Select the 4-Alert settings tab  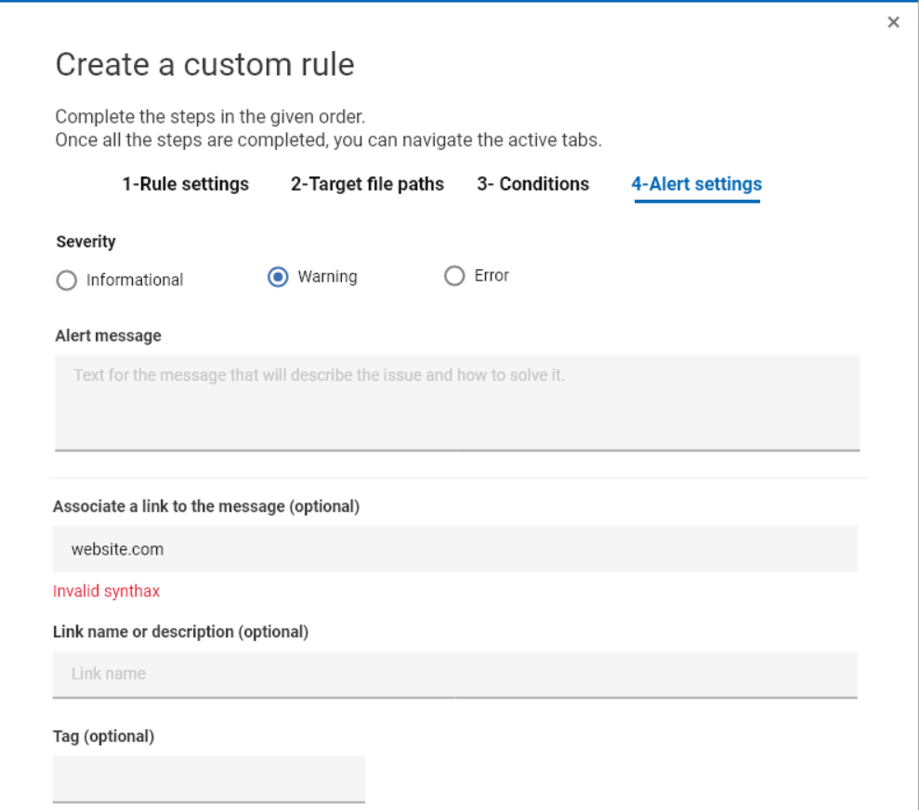click(x=696, y=184)
